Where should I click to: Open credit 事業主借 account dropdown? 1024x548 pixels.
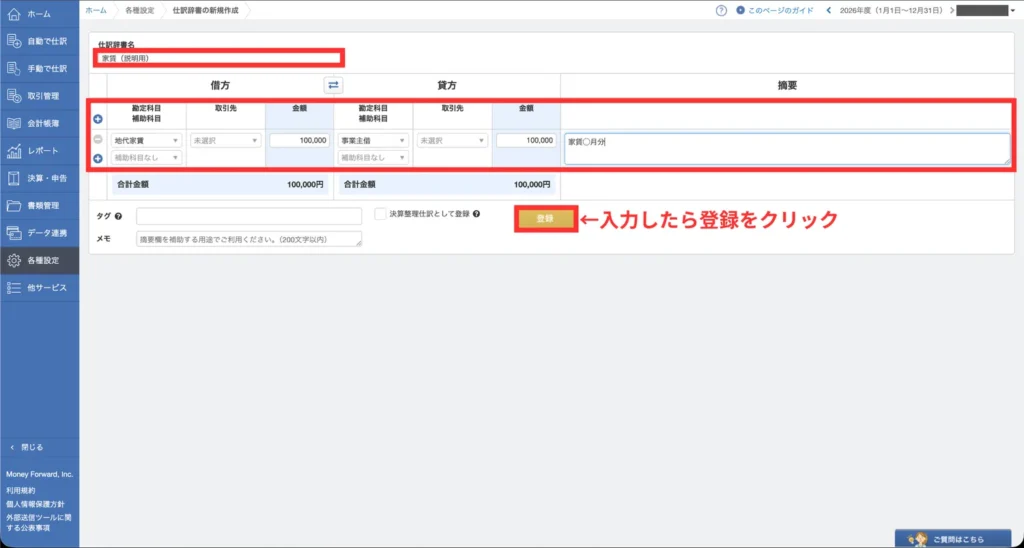pyautogui.click(x=373, y=140)
